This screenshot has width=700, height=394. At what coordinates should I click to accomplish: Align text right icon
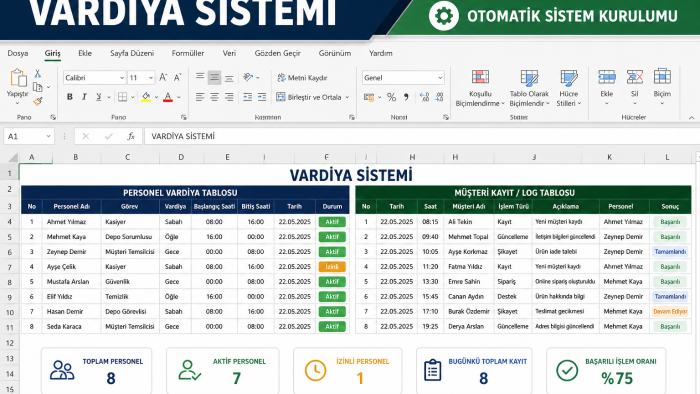coord(229,97)
